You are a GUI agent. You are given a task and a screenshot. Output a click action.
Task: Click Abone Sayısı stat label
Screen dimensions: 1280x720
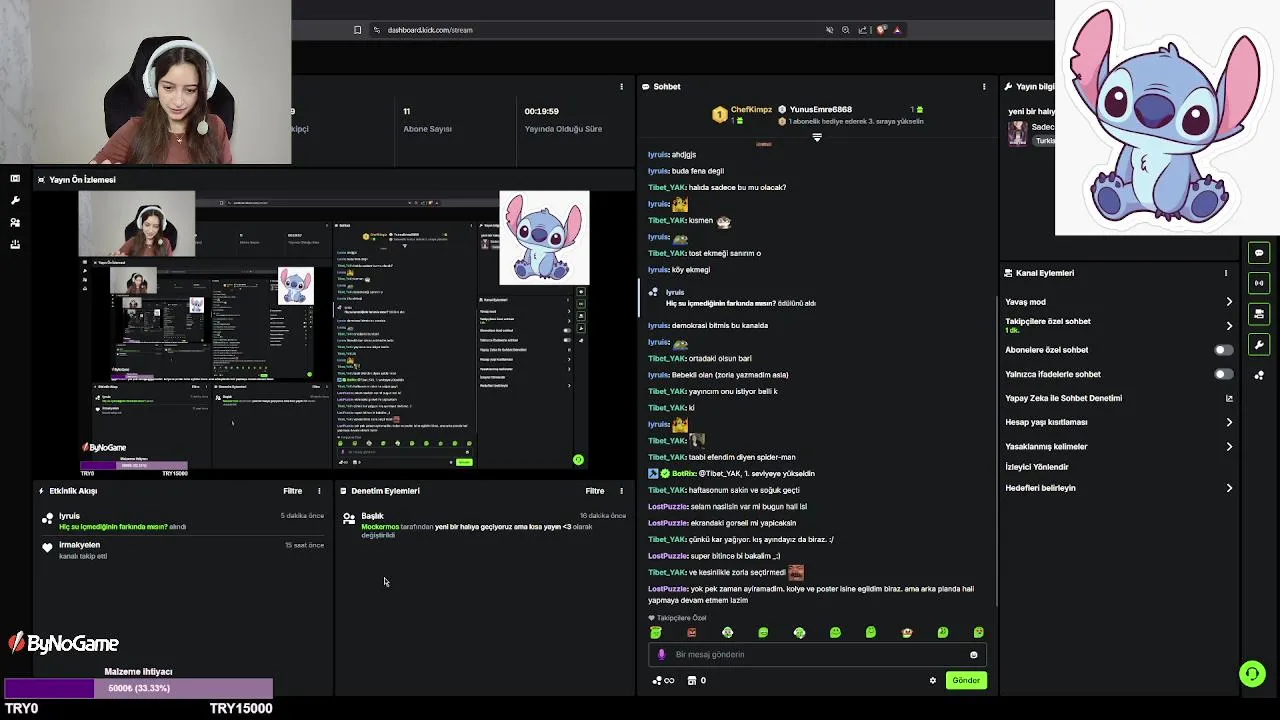point(427,129)
